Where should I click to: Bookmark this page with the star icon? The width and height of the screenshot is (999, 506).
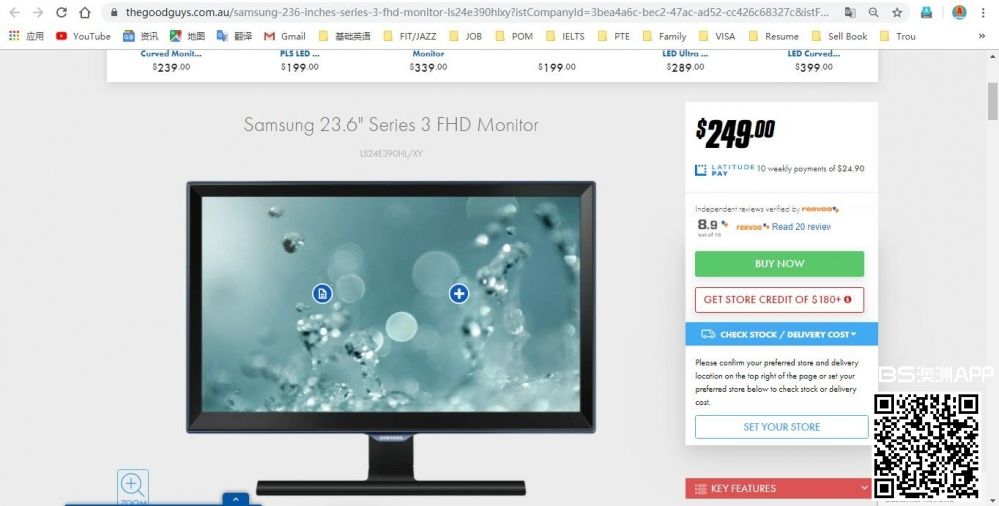[897, 12]
